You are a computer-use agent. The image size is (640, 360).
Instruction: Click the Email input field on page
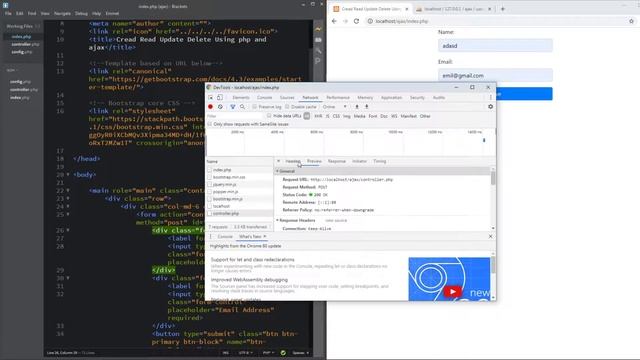point(495,76)
